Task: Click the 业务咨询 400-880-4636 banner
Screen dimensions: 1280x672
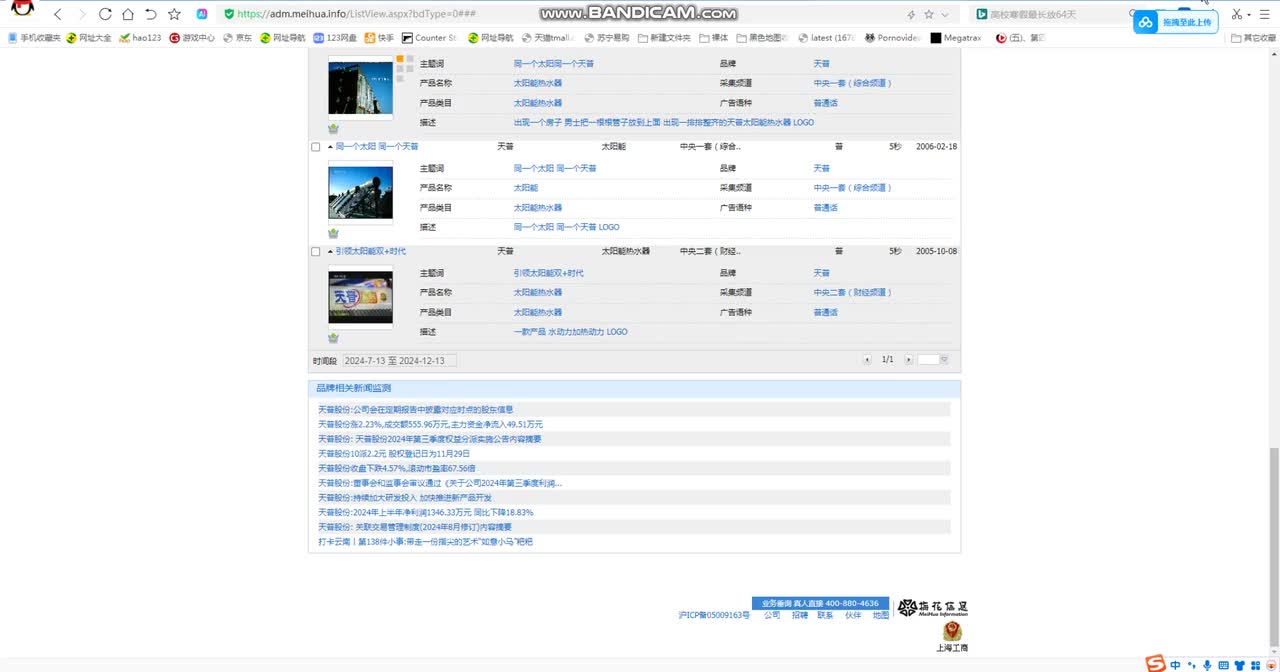Action: (820, 604)
